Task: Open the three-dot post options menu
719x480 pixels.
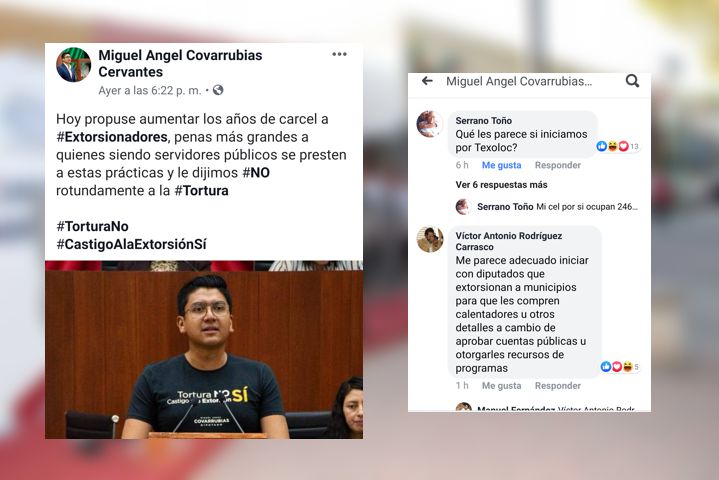Action: [x=339, y=55]
